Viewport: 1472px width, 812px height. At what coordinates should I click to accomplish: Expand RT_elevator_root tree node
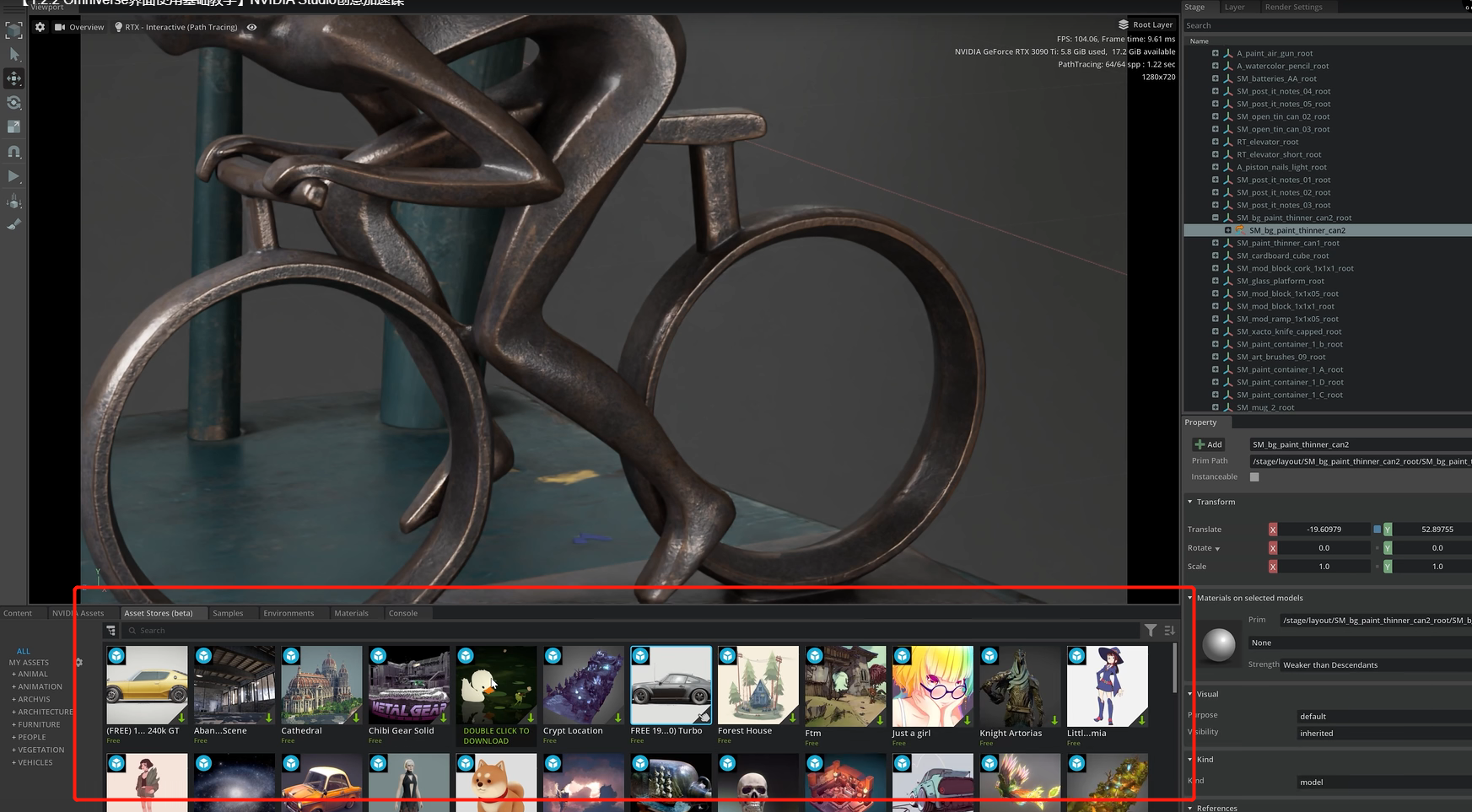(1216, 142)
